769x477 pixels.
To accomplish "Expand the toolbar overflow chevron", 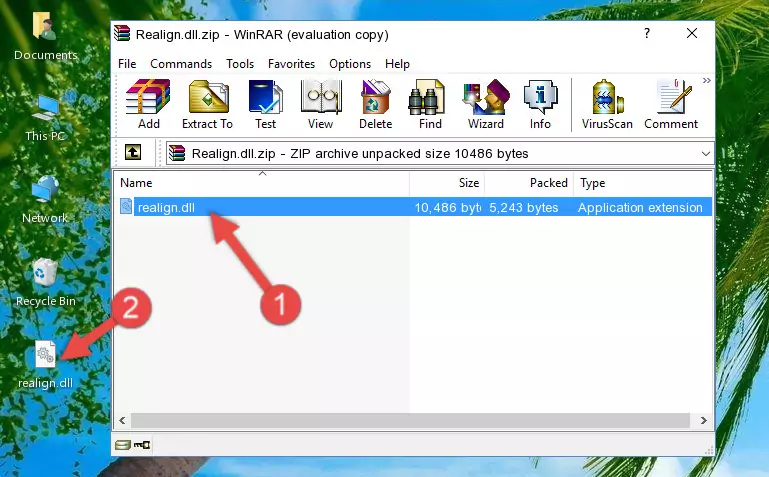I will [x=706, y=80].
